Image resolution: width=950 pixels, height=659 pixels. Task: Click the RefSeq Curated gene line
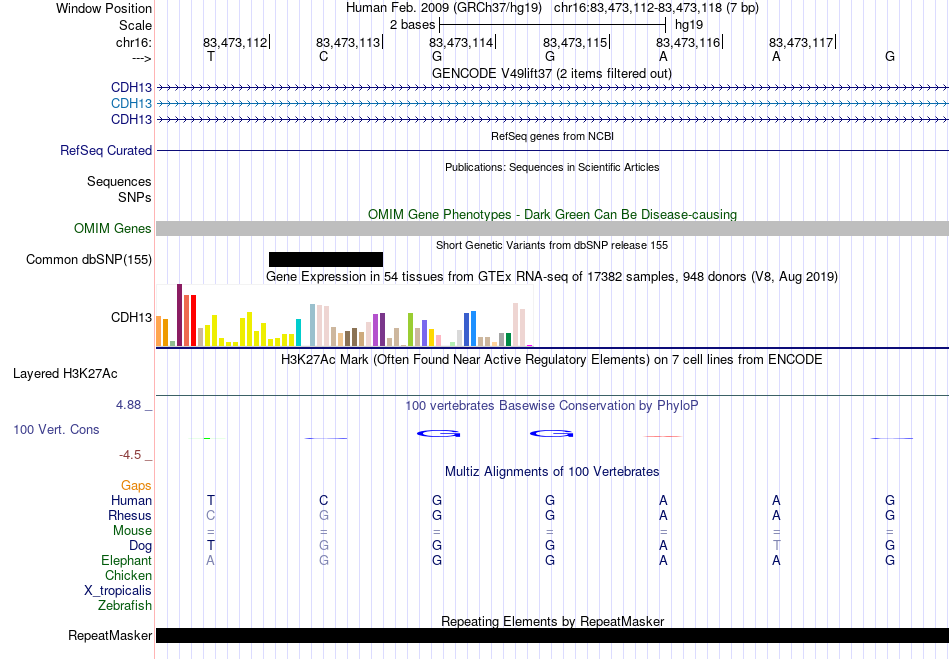[552, 150]
